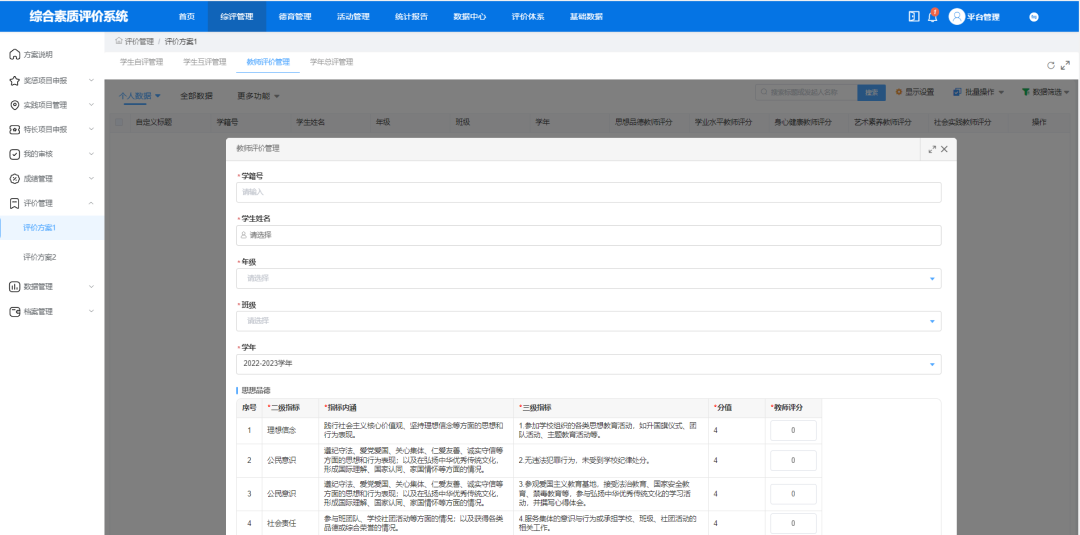
Task: Click the 批量操作 copy icon
Action: click(957, 92)
